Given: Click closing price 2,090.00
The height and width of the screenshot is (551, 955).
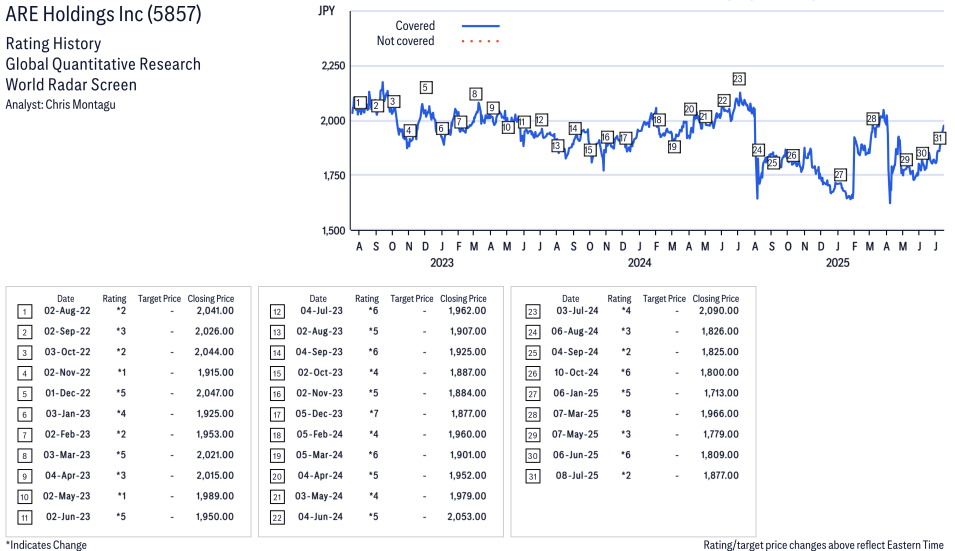Looking at the screenshot, I should coord(719,311).
